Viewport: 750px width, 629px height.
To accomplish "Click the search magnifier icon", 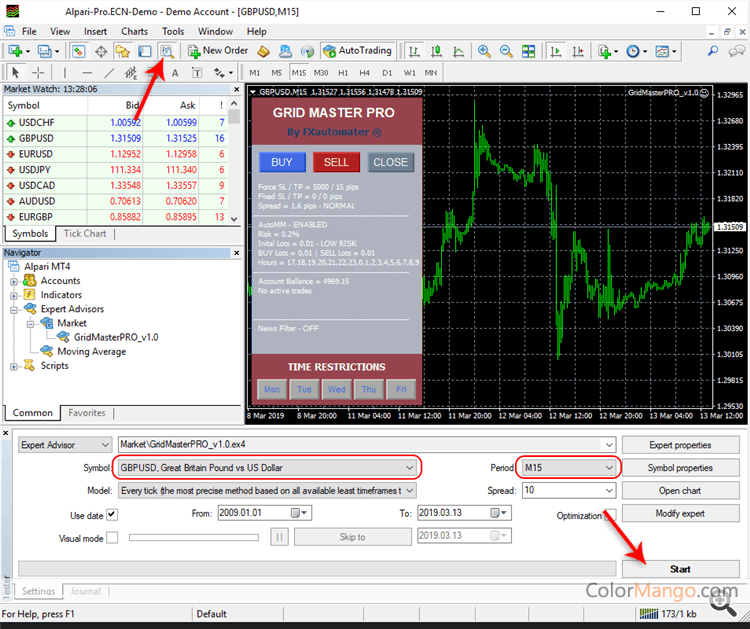I will point(713,51).
